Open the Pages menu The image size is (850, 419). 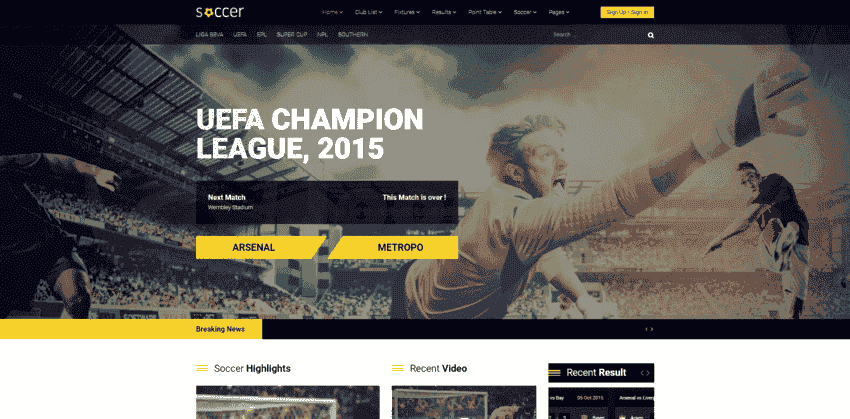(558, 12)
